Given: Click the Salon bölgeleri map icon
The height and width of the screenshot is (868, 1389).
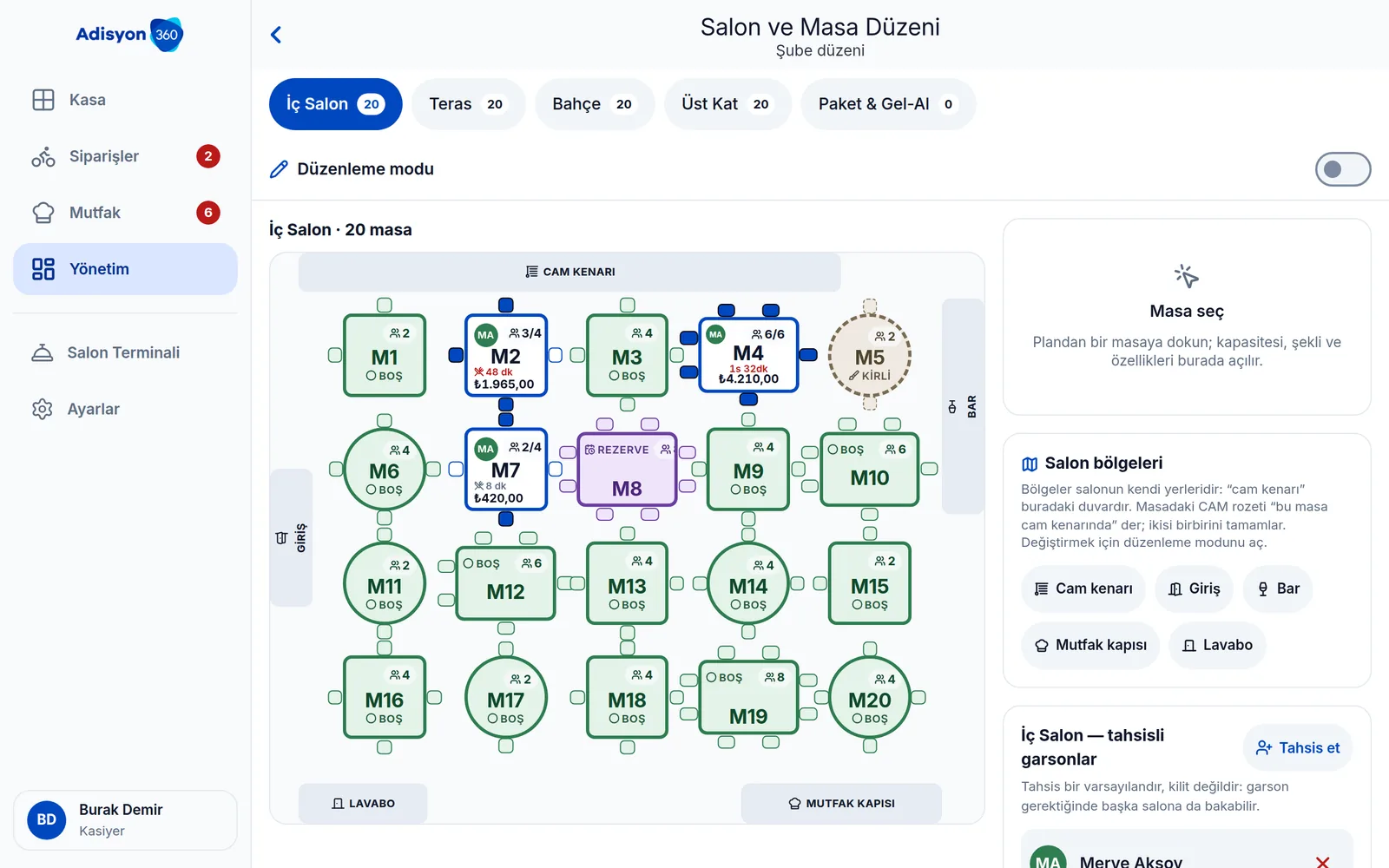Looking at the screenshot, I should tap(1030, 464).
